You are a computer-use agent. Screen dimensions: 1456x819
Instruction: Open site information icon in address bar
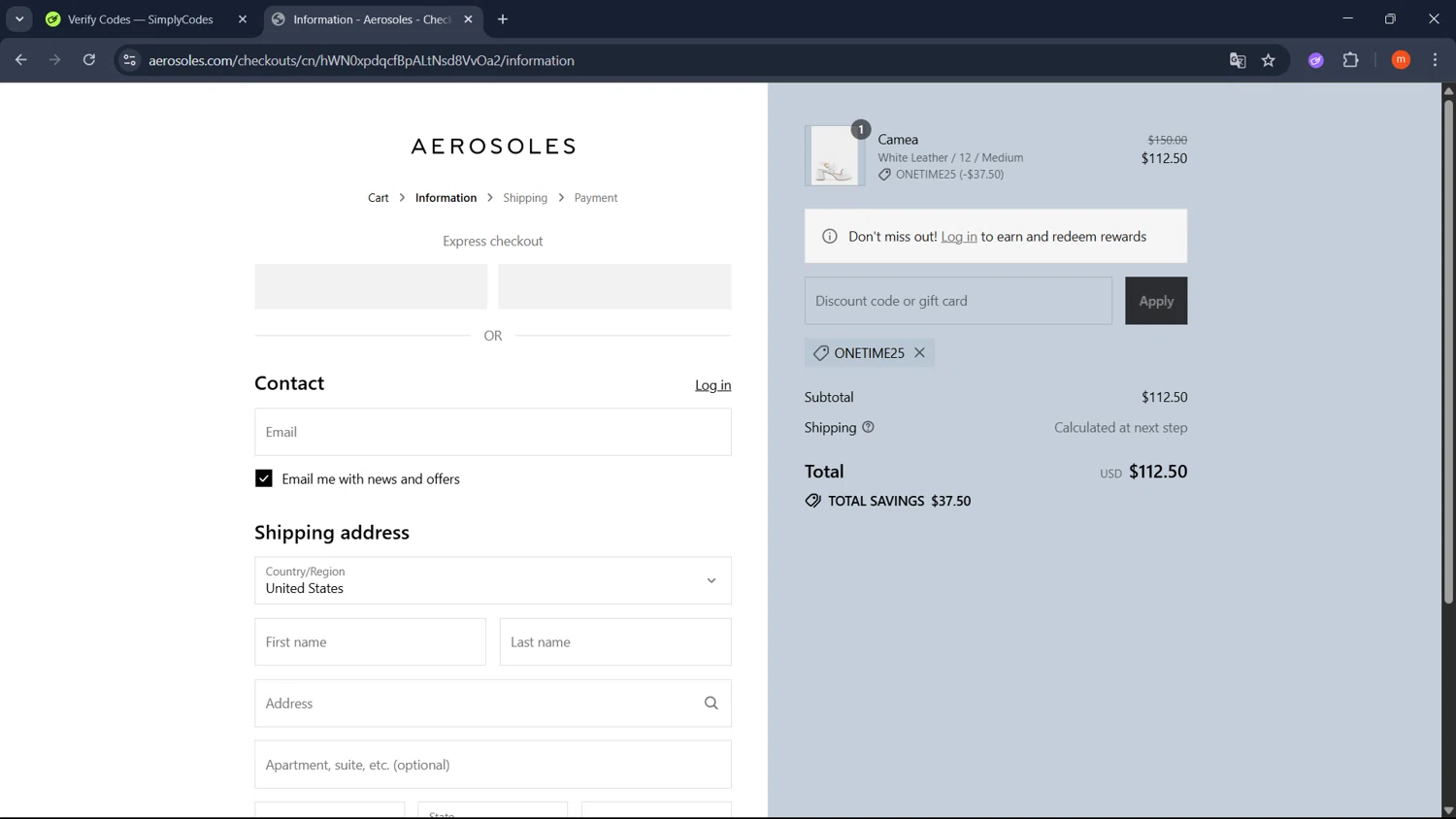tap(129, 60)
